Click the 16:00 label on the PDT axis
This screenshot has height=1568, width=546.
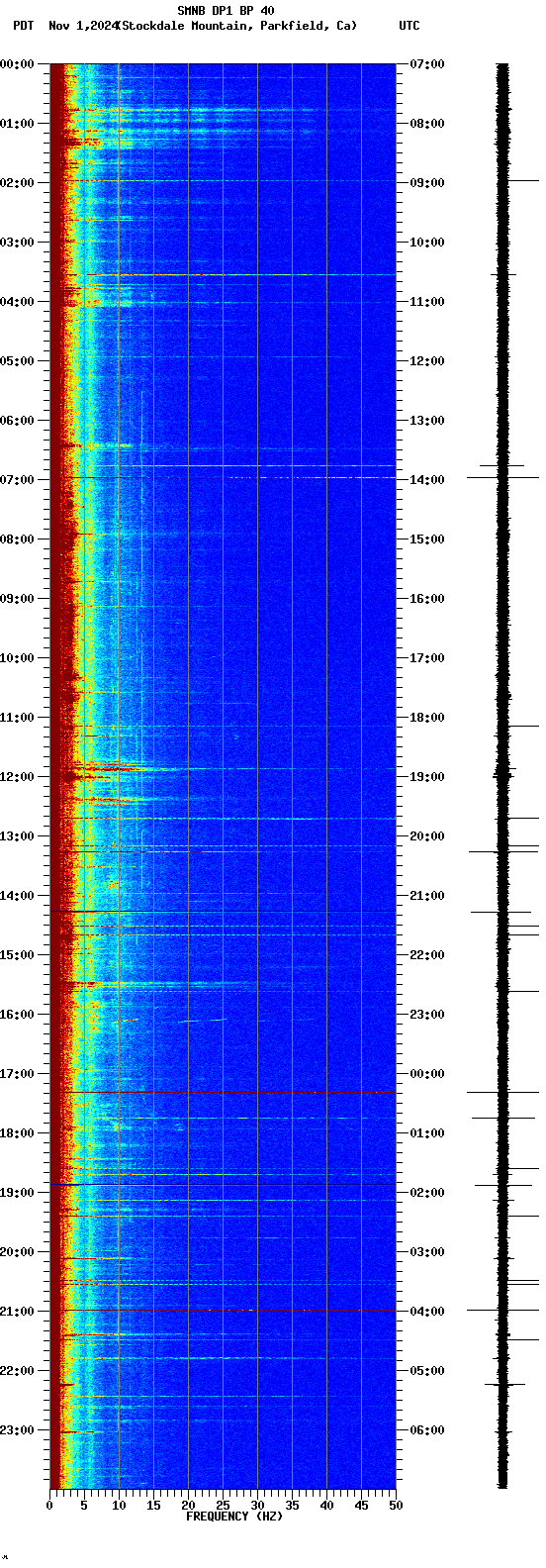point(17,1015)
